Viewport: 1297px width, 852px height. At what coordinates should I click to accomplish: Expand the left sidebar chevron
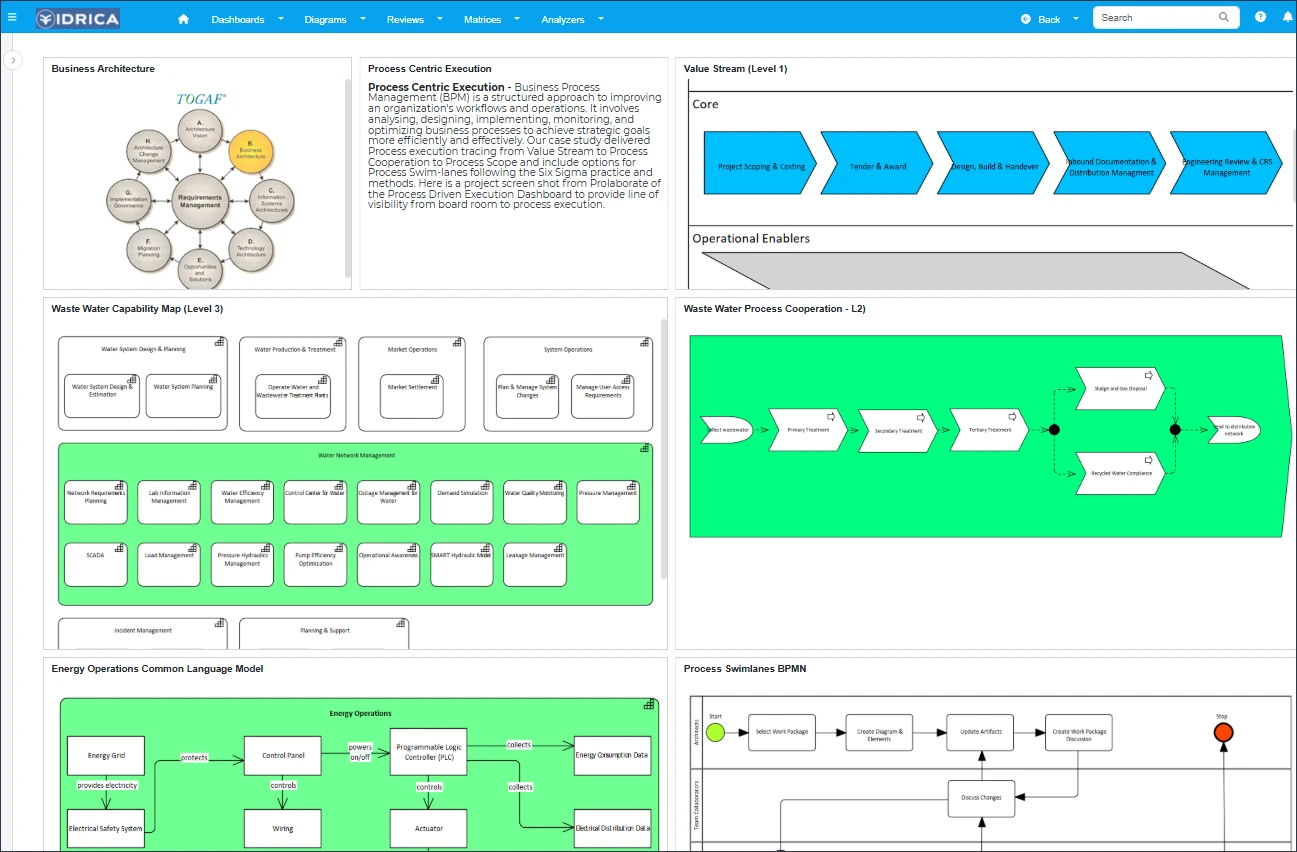[13, 61]
